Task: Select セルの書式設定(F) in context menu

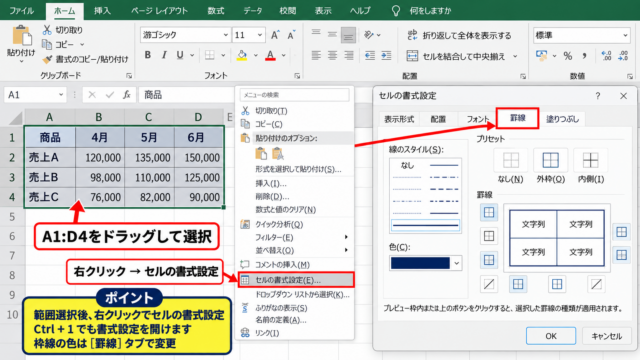Action: click(x=296, y=280)
